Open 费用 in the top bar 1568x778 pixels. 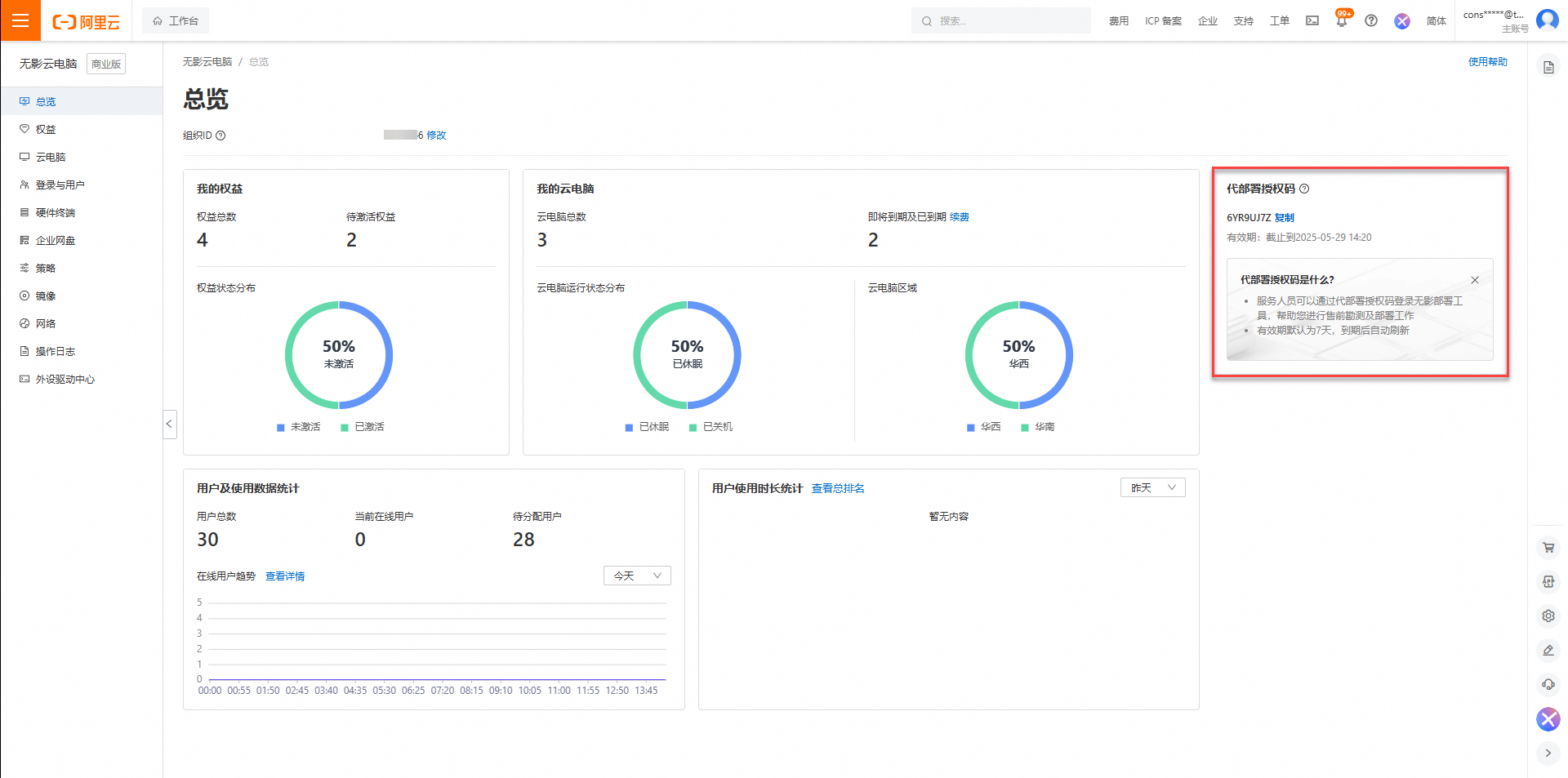click(x=1119, y=21)
